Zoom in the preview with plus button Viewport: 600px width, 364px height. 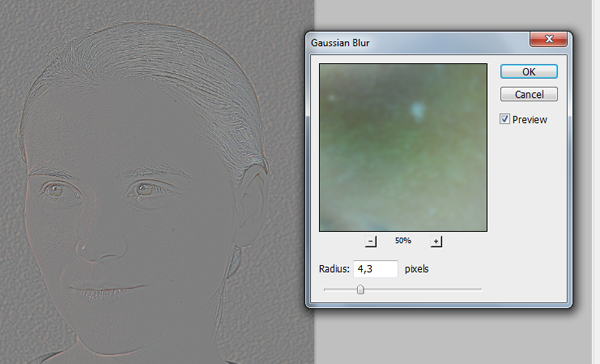[436, 241]
